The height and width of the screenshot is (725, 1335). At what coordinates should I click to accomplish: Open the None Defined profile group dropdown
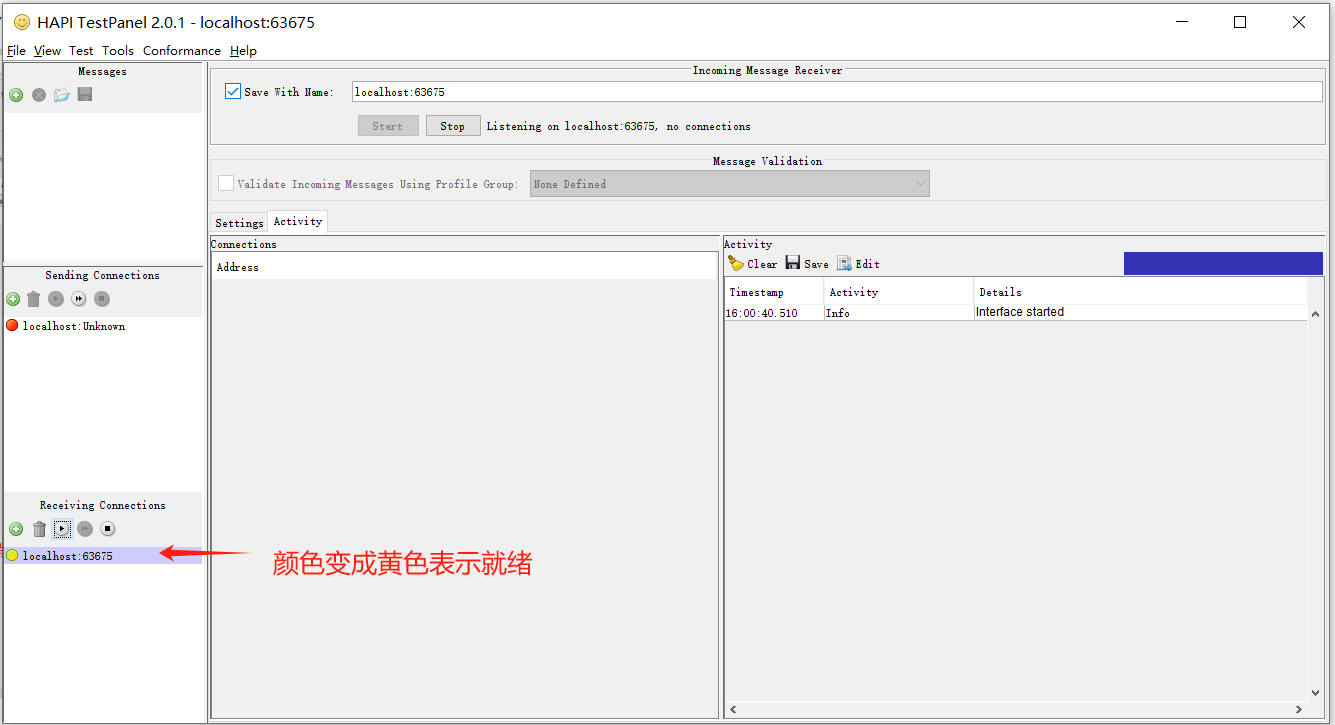[x=729, y=184]
